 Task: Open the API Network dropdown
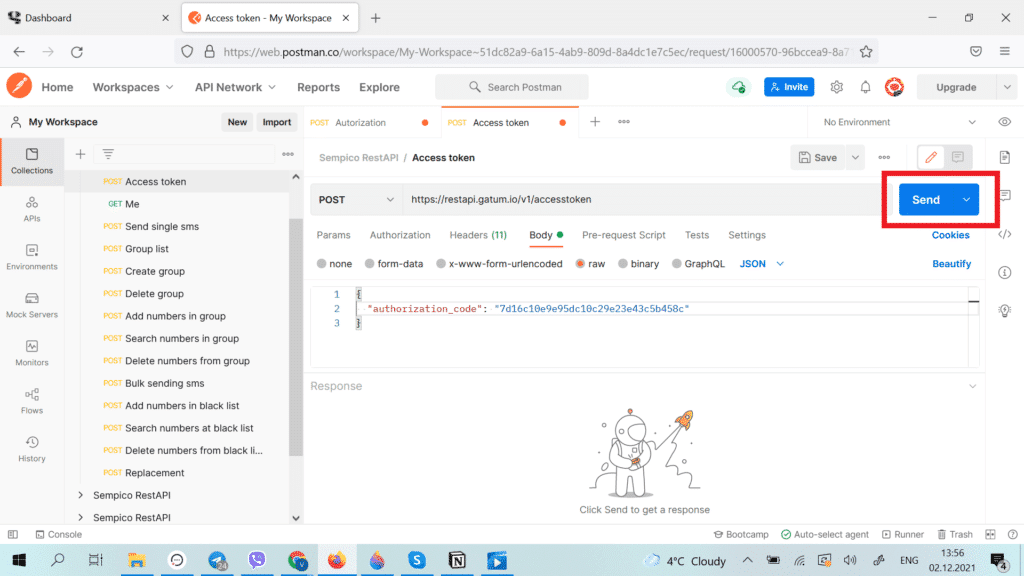click(x=235, y=87)
